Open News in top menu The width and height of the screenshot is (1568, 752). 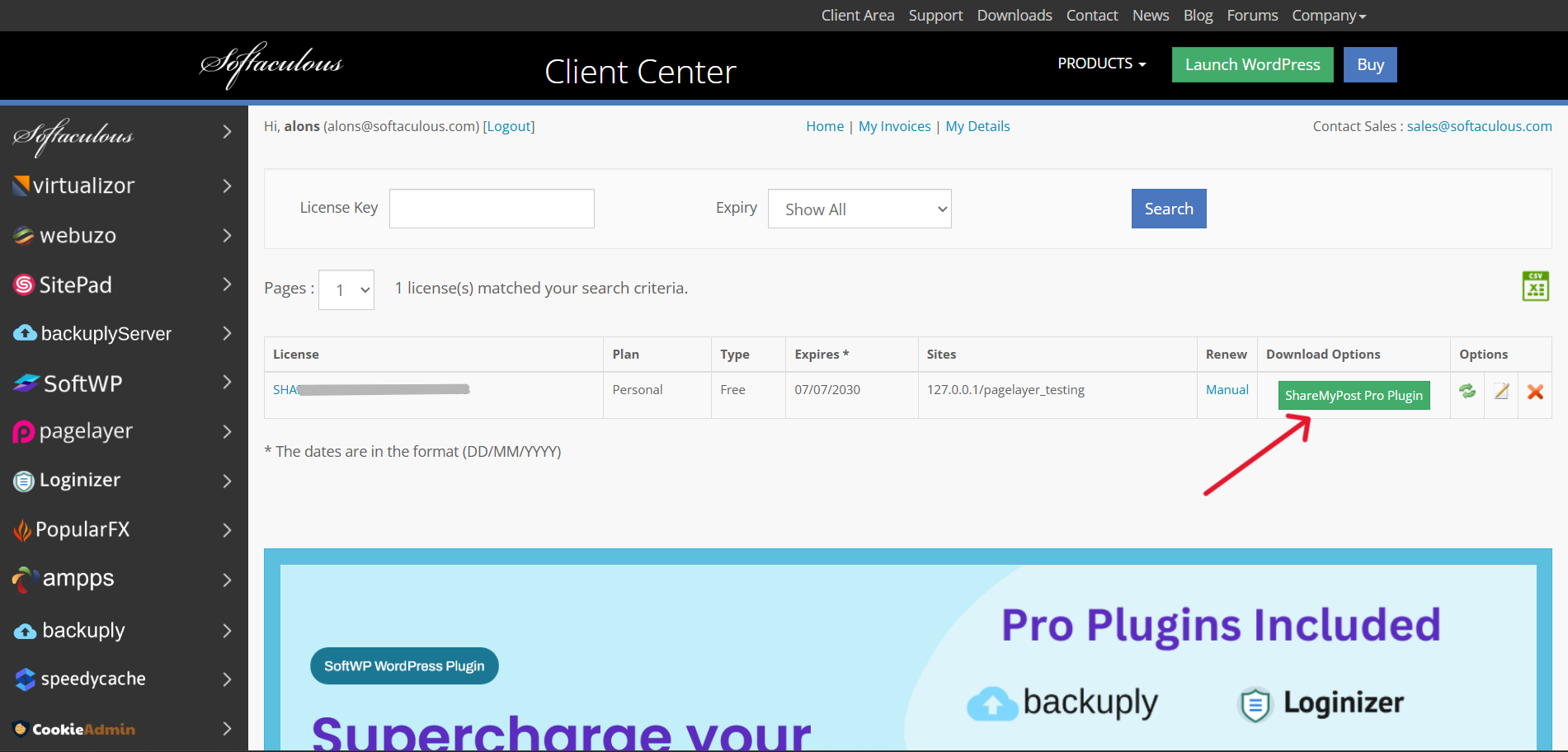point(1151,16)
